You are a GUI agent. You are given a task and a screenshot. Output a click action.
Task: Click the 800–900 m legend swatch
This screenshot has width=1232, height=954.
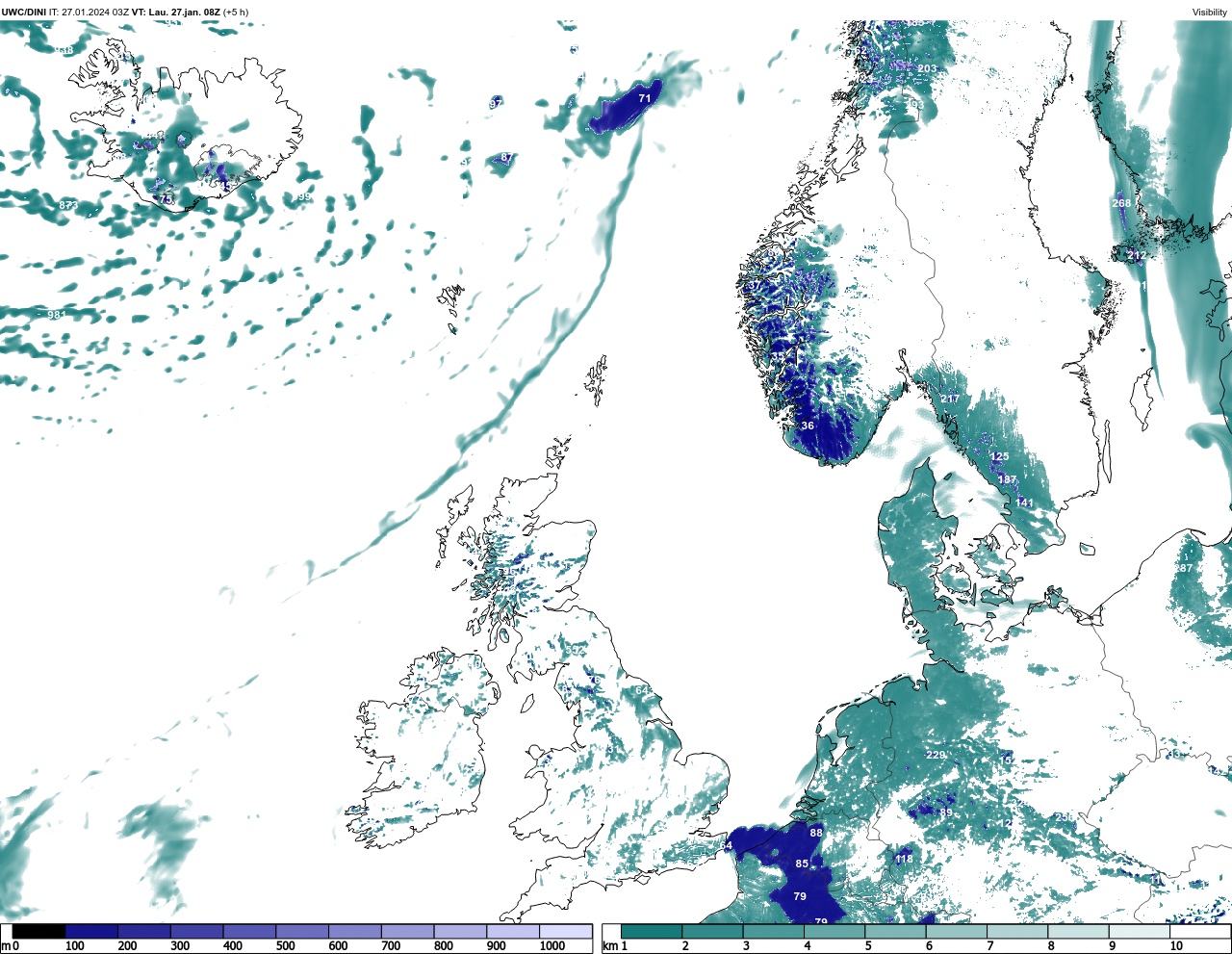(459, 931)
